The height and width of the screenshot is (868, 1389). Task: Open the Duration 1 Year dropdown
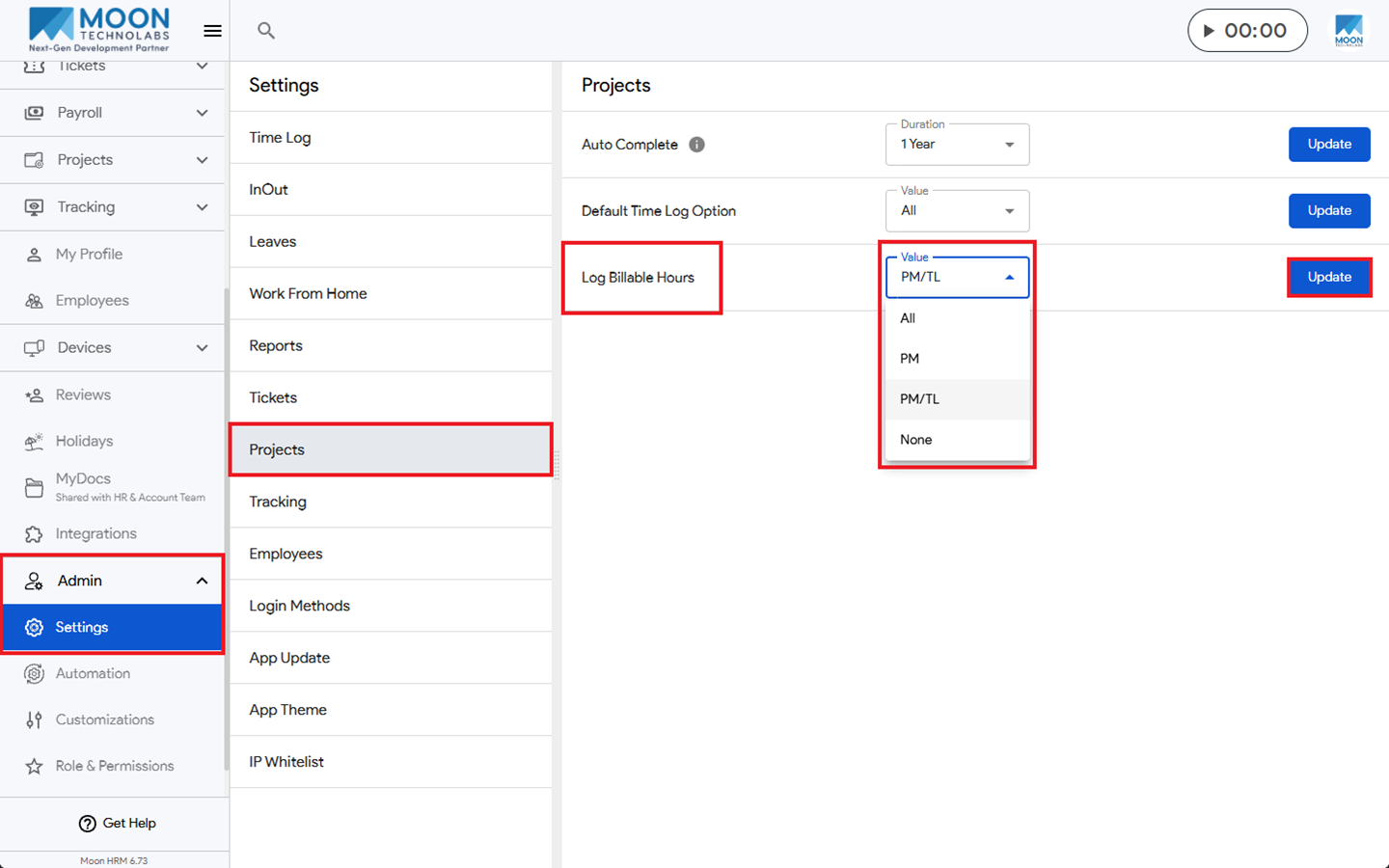pyautogui.click(x=957, y=145)
